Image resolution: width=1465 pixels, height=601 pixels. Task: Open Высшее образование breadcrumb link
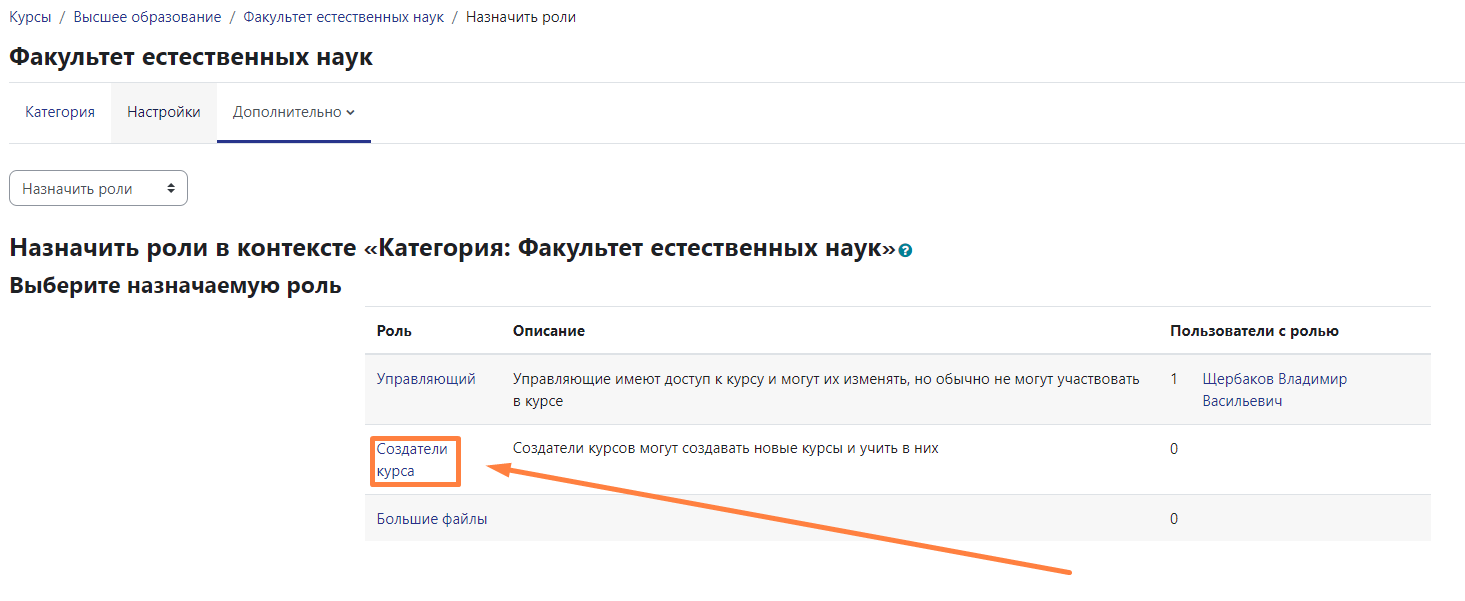(147, 17)
